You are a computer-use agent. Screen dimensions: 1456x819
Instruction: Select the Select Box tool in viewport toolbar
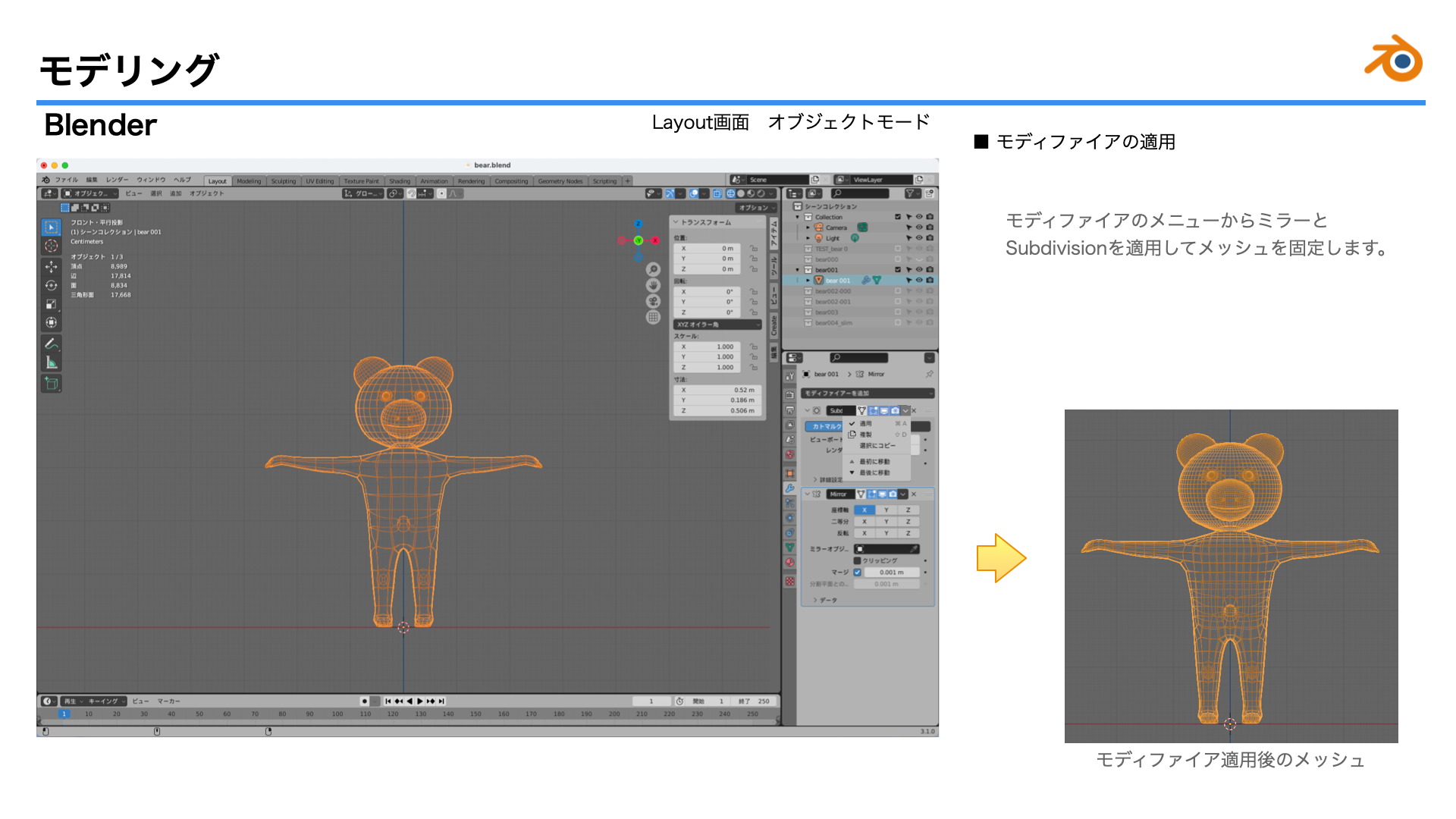(51, 227)
